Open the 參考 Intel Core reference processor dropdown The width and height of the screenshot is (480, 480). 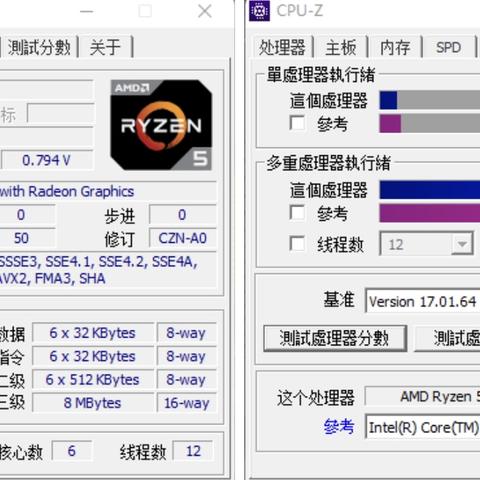[423, 427]
